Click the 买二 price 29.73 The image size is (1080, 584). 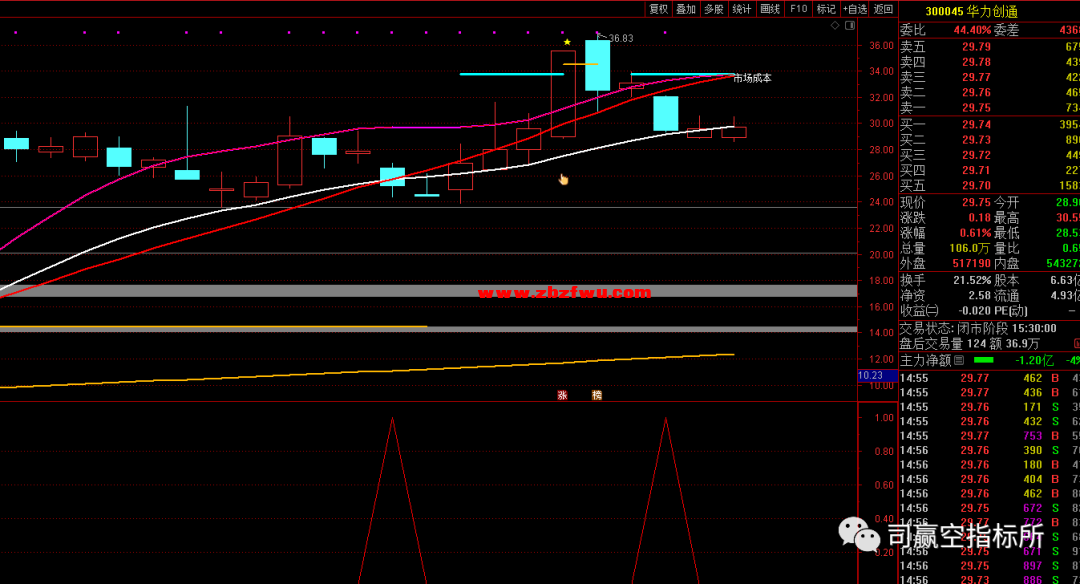click(976, 140)
